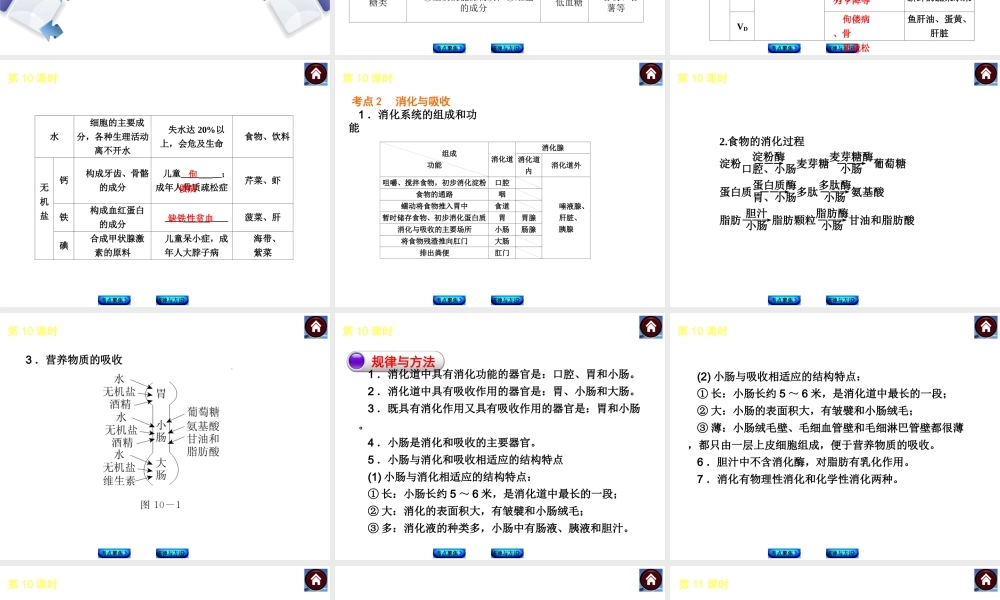Viewport: 1000px width, 600px height.
Task: Click the 失水达20%以上 table cell
Action: coord(192,136)
